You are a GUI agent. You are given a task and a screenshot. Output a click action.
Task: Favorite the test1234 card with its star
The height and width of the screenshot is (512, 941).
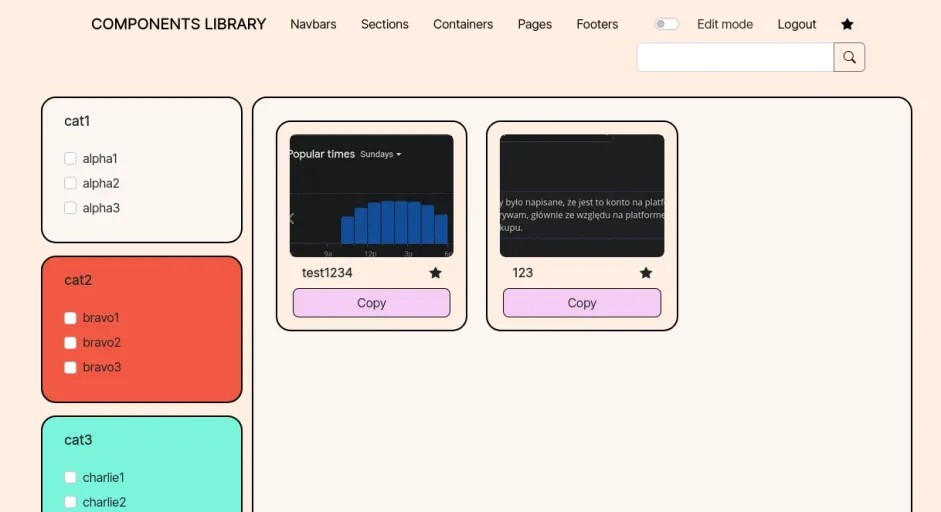[x=435, y=273]
